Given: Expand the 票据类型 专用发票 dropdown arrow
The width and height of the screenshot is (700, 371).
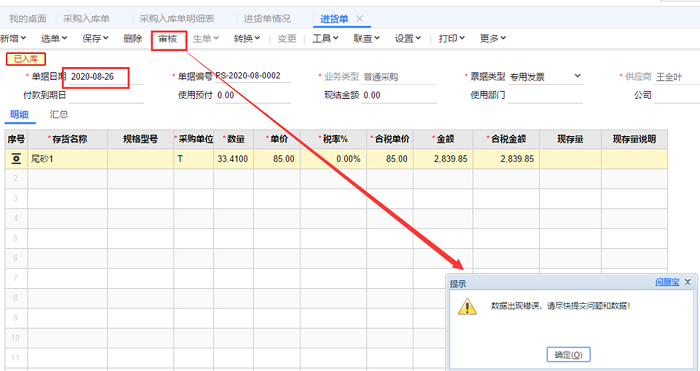Looking at the screenshot, I should (x=577, y=76).
